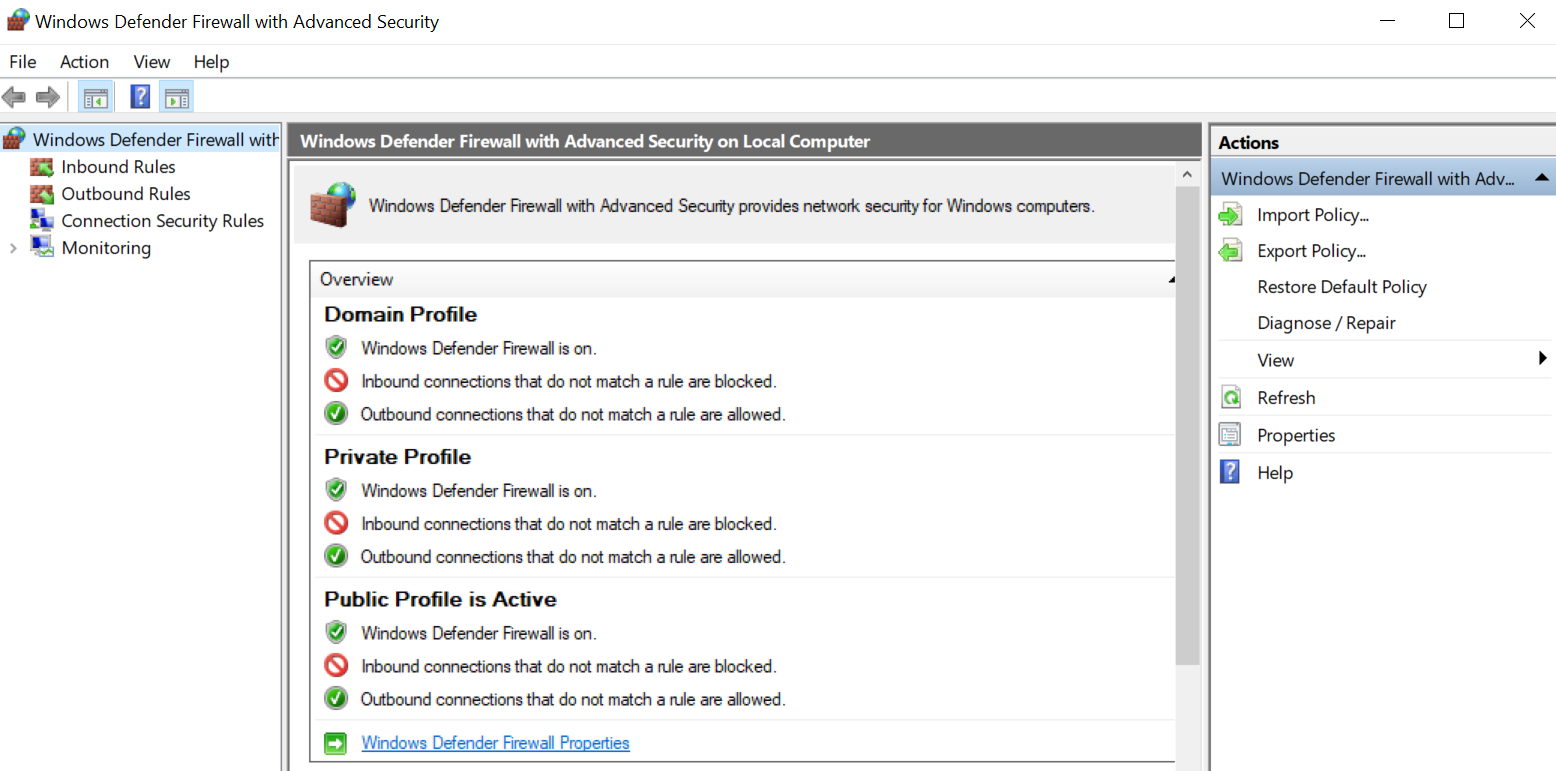Collapse the Overview section
Image resolution: width=1556 pixels, height=771 pixels.
1171,280
